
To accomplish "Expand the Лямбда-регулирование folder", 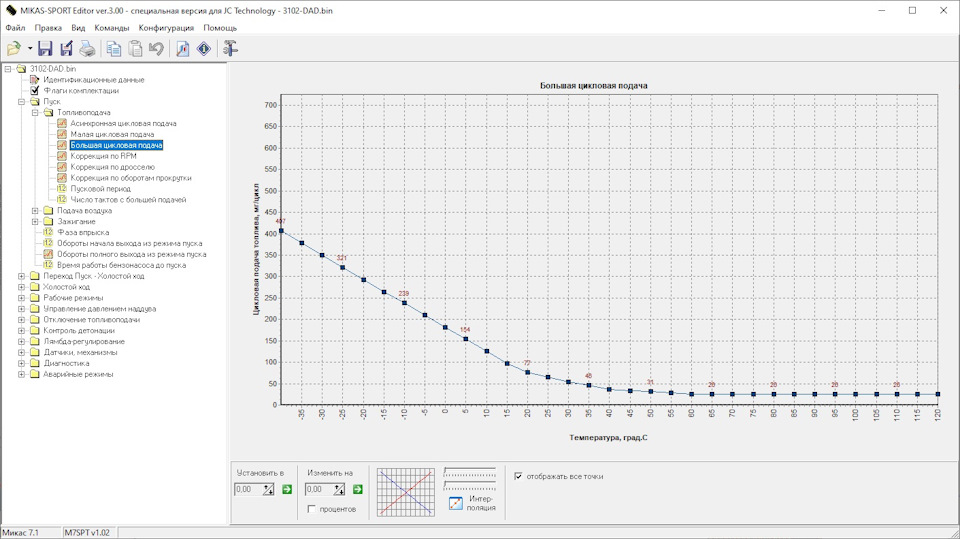I will click(21, 342).
